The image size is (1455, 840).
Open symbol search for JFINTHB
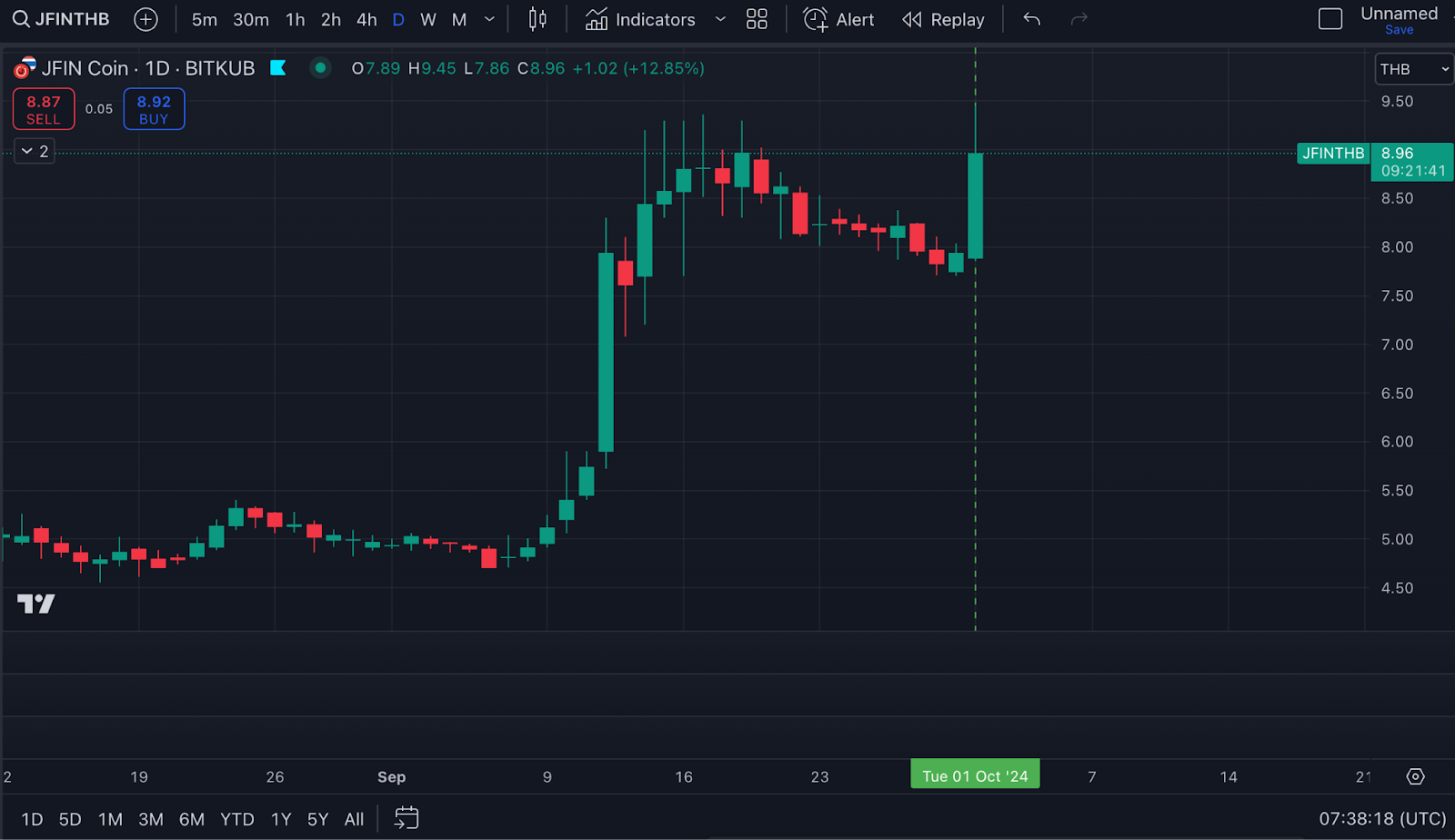pos(60,19)
